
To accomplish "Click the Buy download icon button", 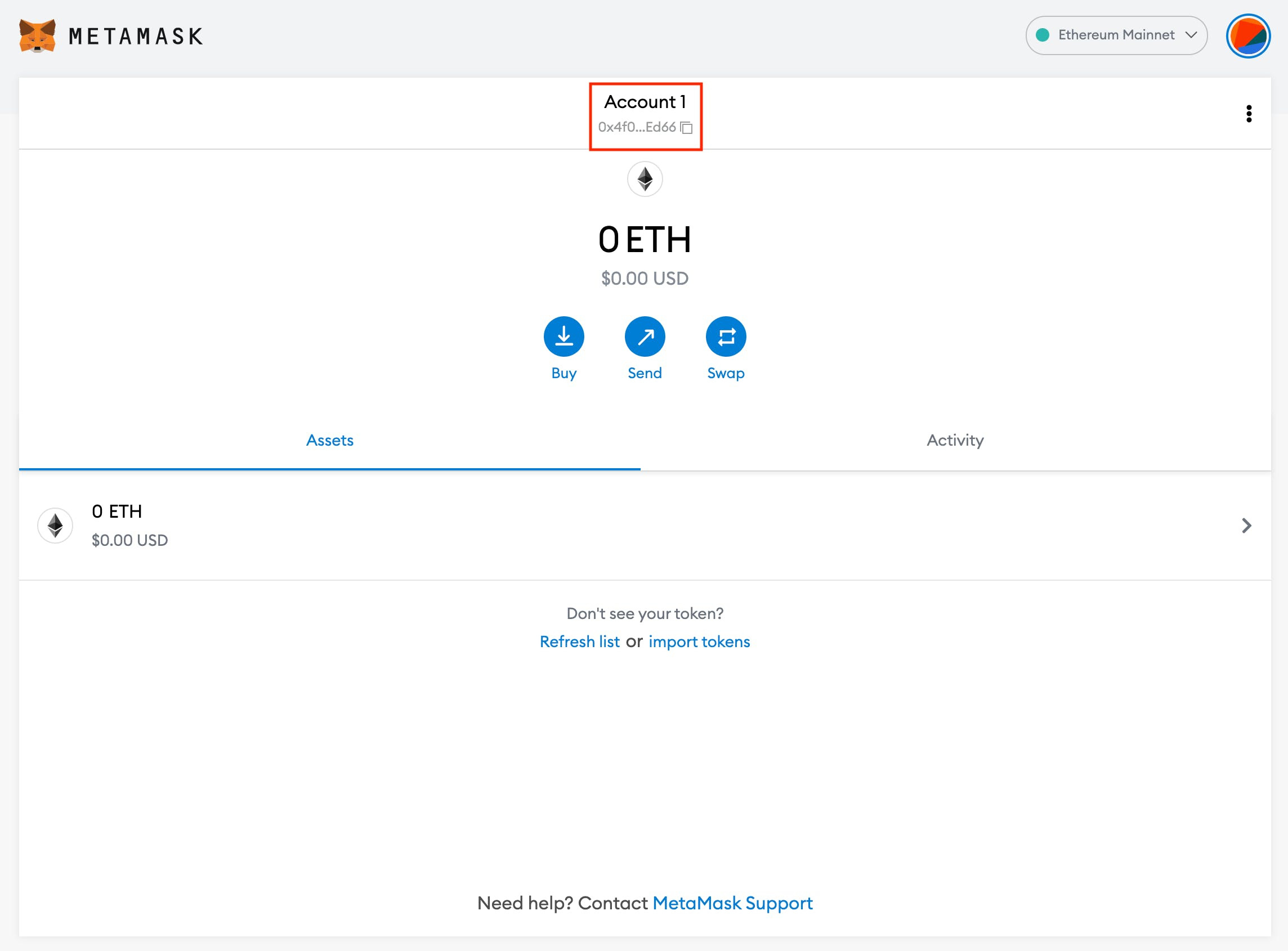I will [x=563, y=336].
